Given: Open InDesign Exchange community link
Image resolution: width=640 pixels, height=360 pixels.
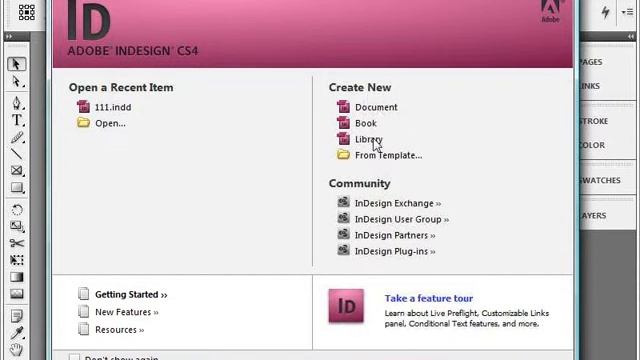Looking at the screenshot, I should point(398,203).
